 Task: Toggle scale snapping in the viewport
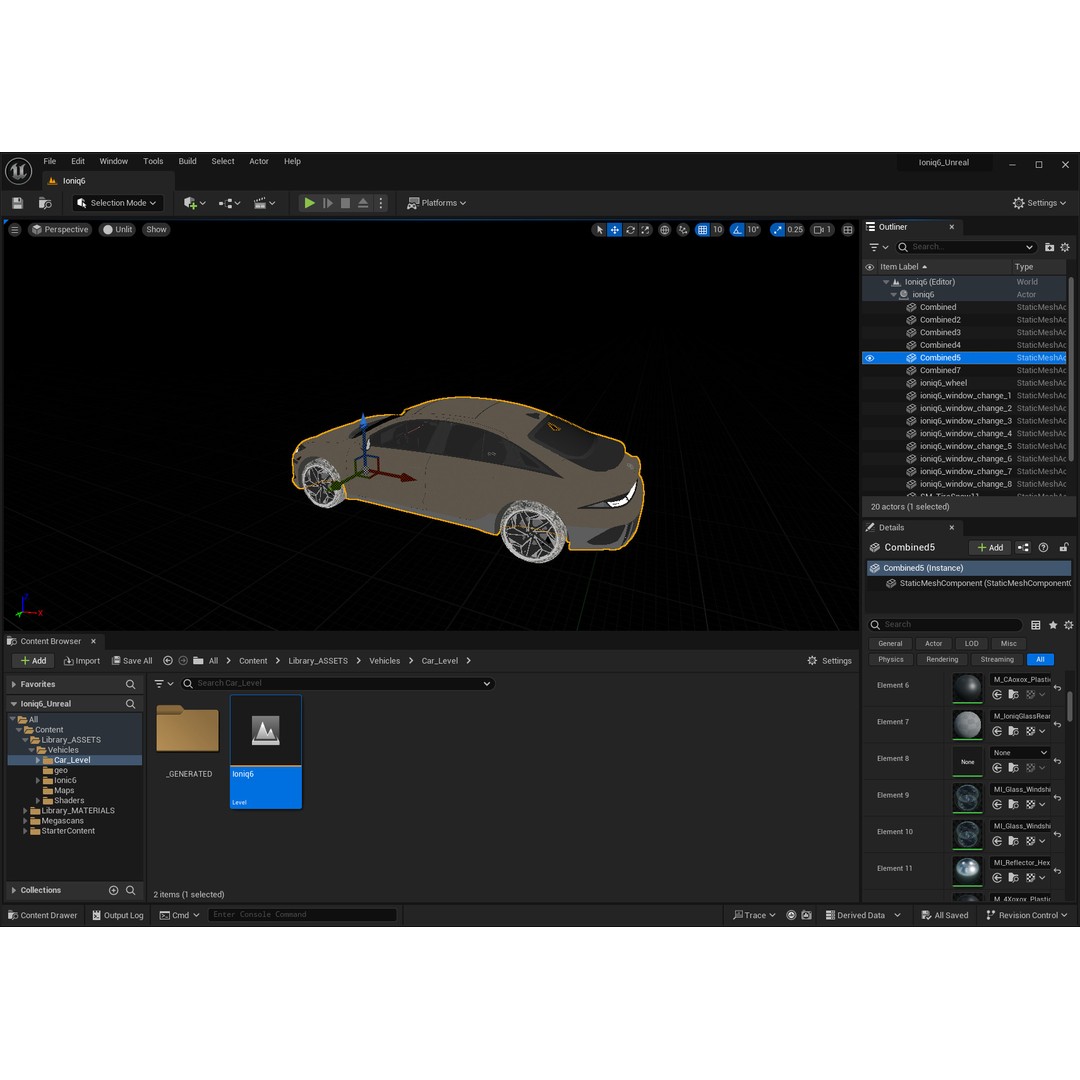pyautogui.click(x=777, y=229)
